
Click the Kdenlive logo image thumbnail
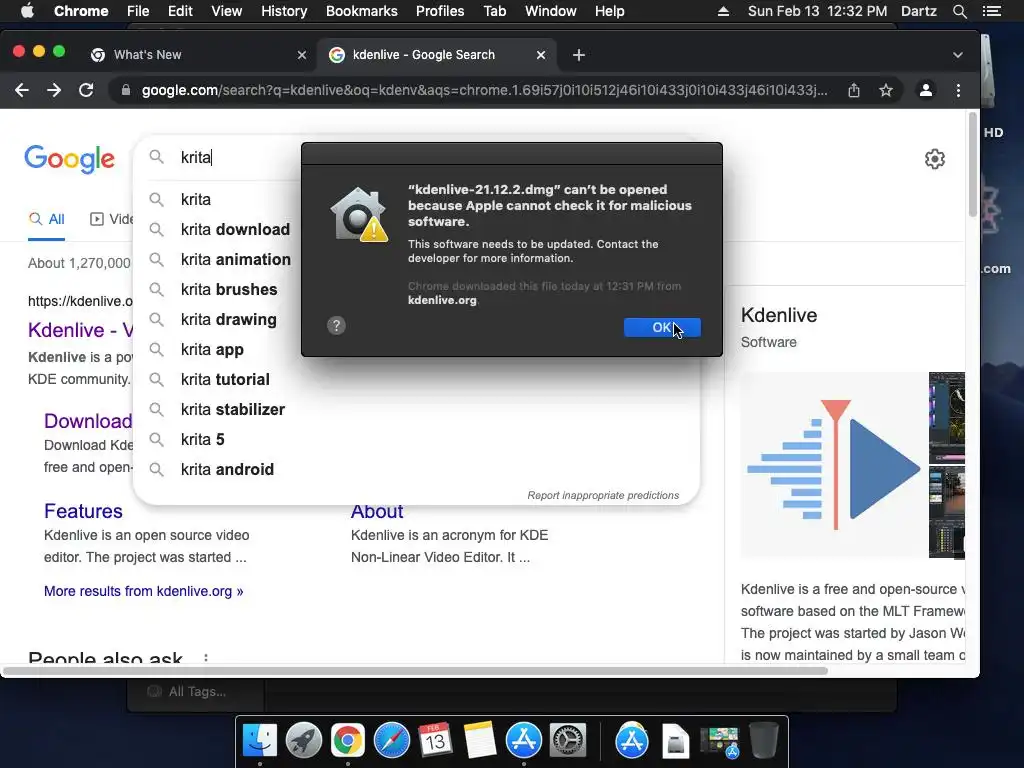pyautogui.click(x=834, y=465)
